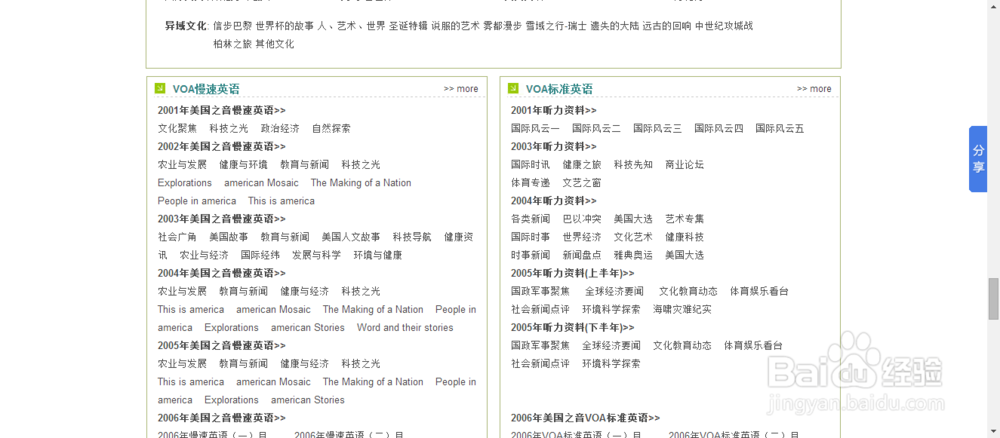Open 商业论坛 link

(684, 164)
